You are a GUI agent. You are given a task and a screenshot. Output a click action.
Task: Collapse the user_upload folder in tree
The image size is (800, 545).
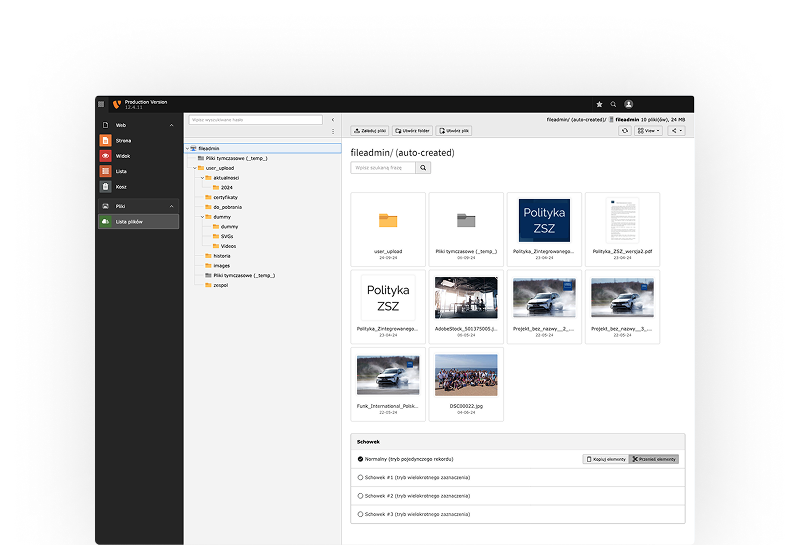click(x=196, y=168)
